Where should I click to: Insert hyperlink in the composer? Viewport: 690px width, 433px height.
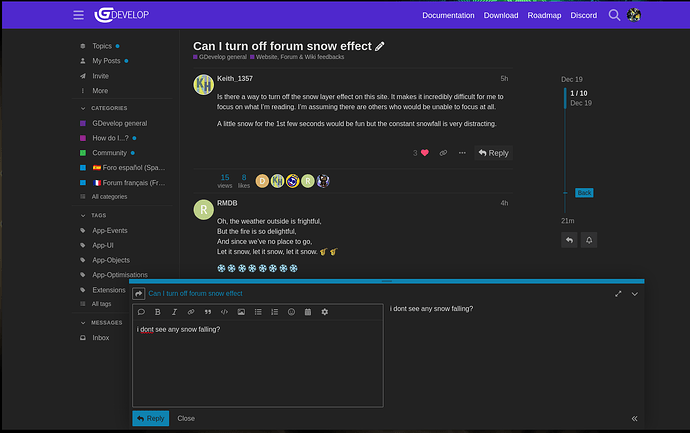pyautogui.click(x=191, y=312)
